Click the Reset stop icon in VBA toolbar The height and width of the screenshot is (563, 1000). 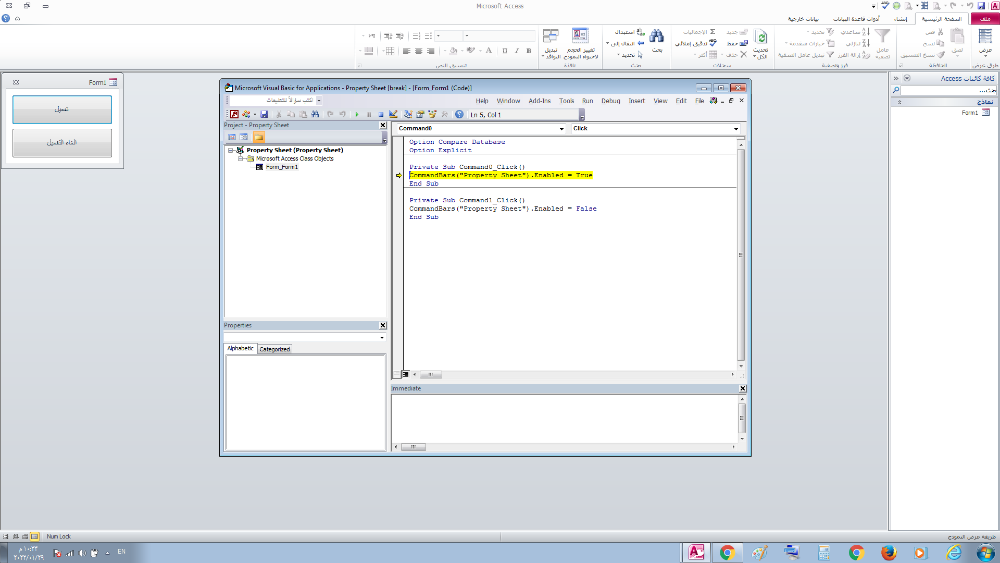[x=381, y=115]
